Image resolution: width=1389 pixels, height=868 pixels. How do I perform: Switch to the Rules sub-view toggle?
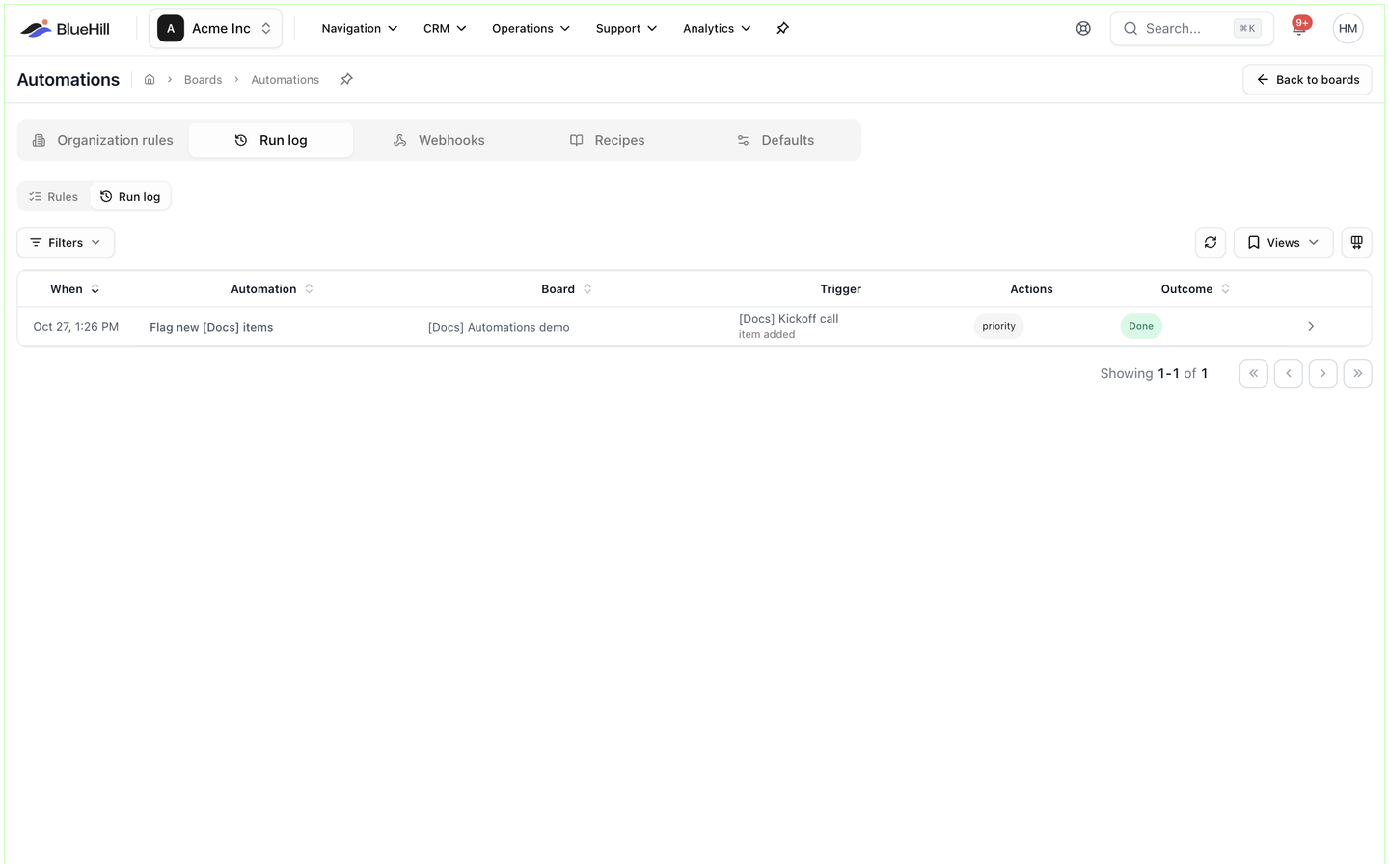click(x=54, y=197)
